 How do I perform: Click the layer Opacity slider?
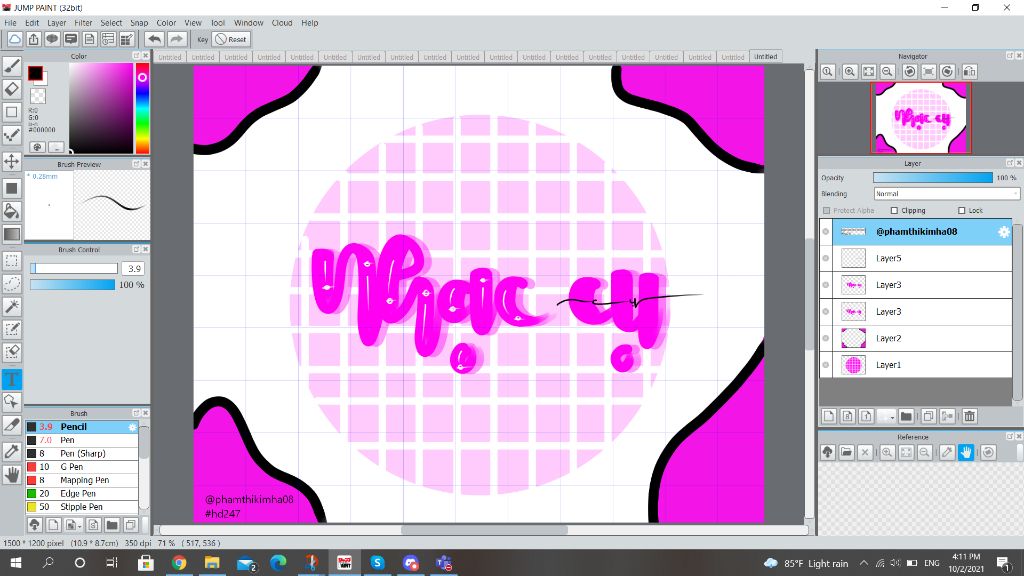click(x=933, y=178)
